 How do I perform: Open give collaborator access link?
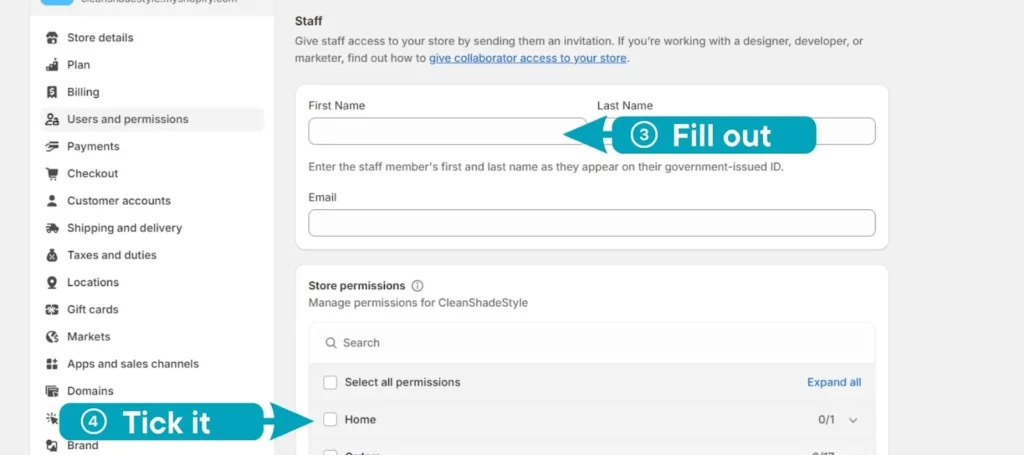528,58
